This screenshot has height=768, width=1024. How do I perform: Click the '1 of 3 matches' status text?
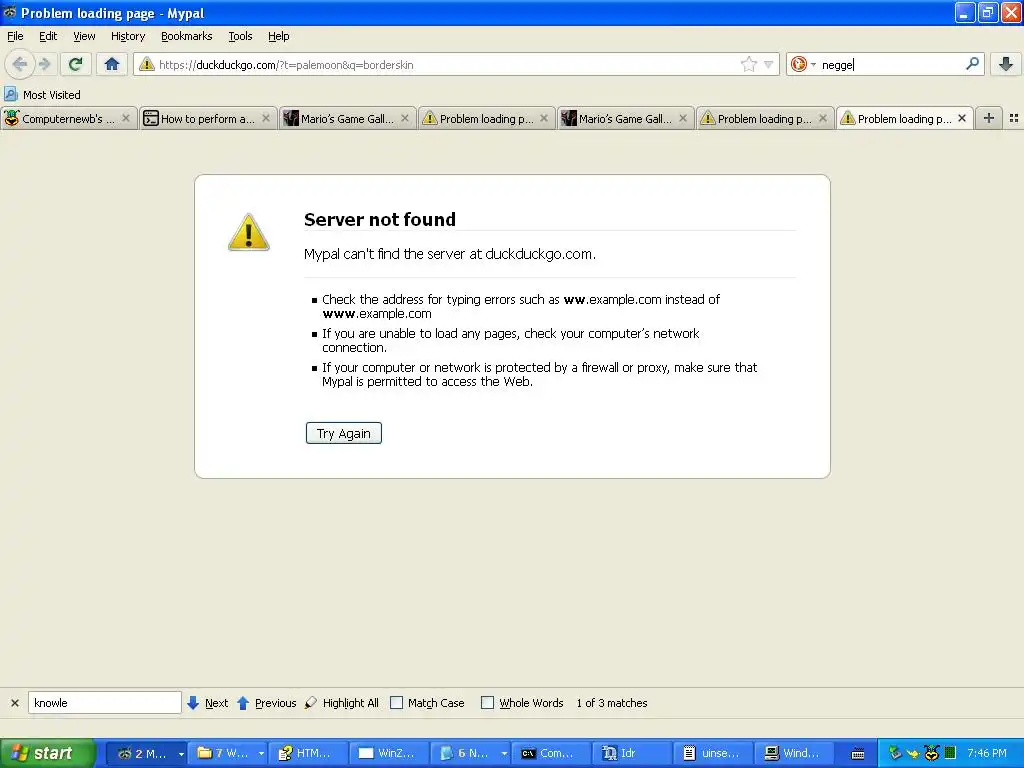[612, 703]
